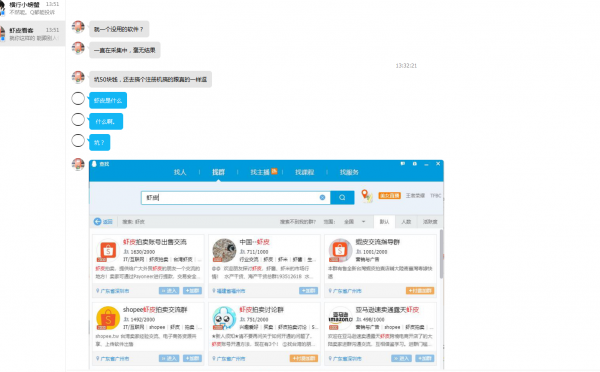The width and height of the screenshot is (600, 372).
Task: Click sender avatar beside 一直在采集中 message
Action: [78, 48]
